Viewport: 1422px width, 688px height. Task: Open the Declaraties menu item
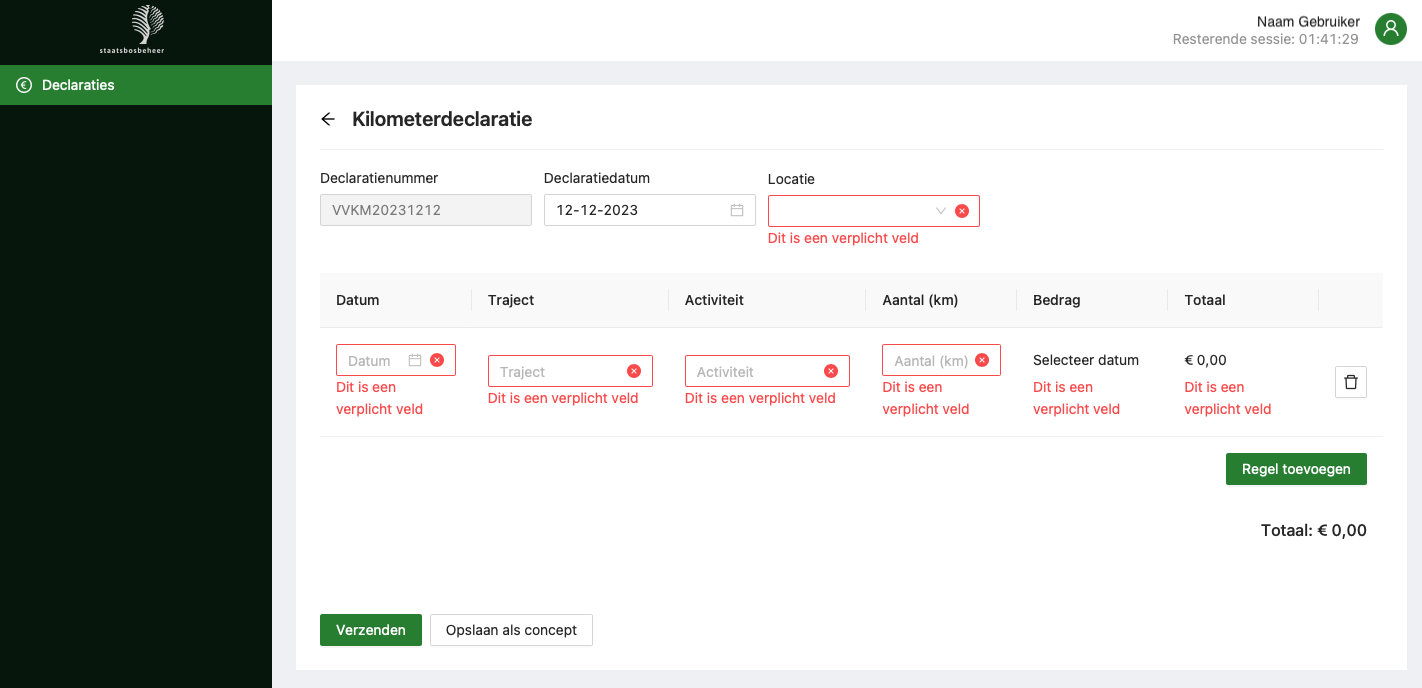[x=136, y=85]
